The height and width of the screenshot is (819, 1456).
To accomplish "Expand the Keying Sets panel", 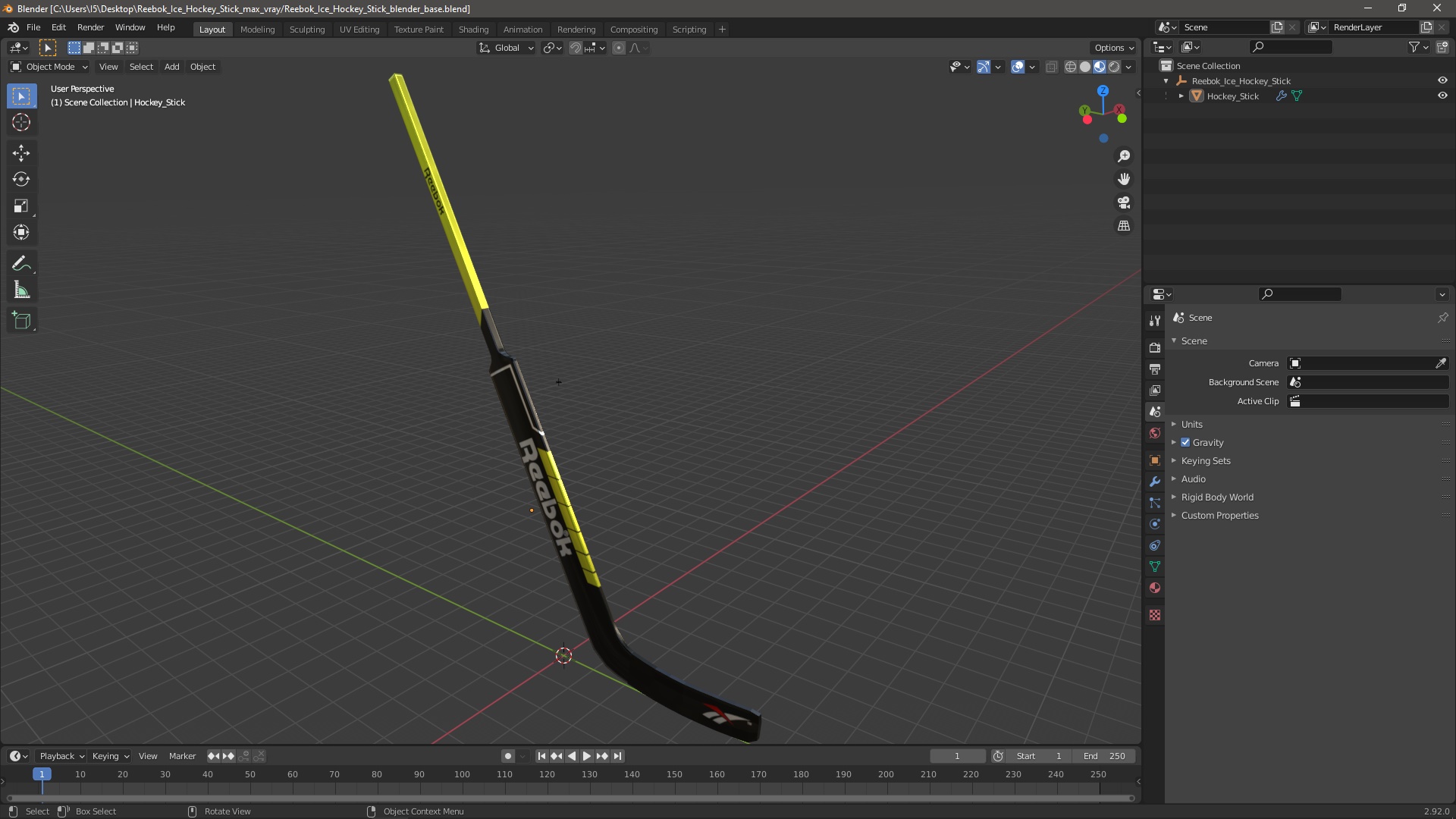I will click(x=1206, y=461).
